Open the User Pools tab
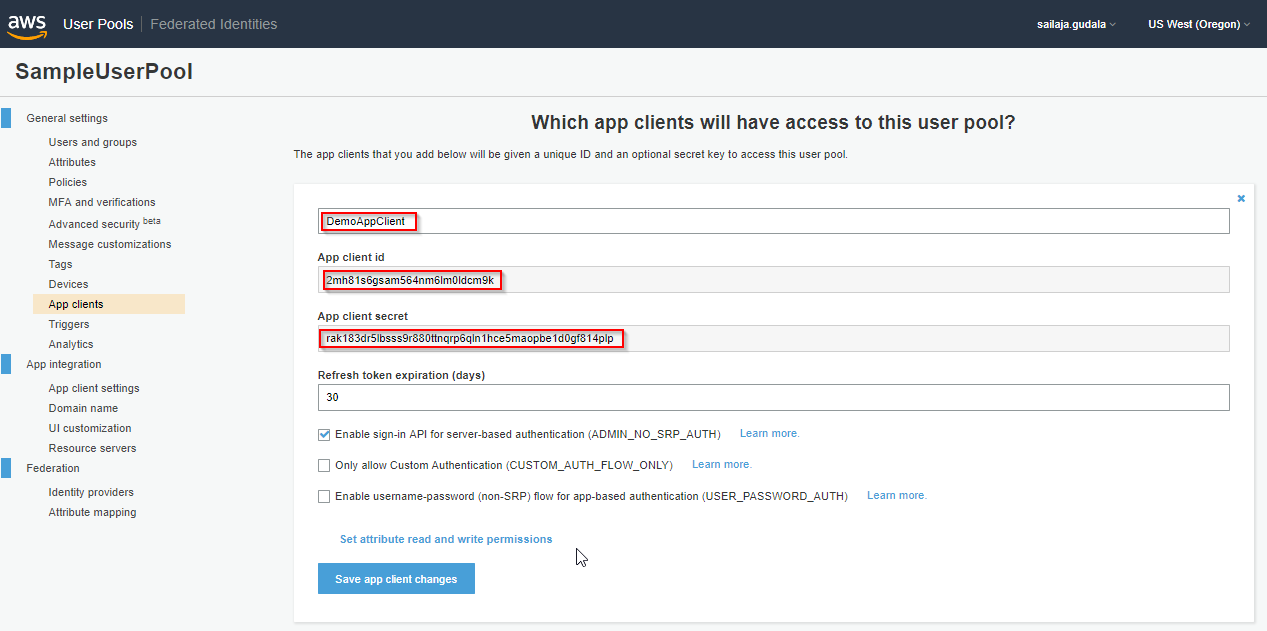The height and width of the screenshot is (631, 1267). 98,24
